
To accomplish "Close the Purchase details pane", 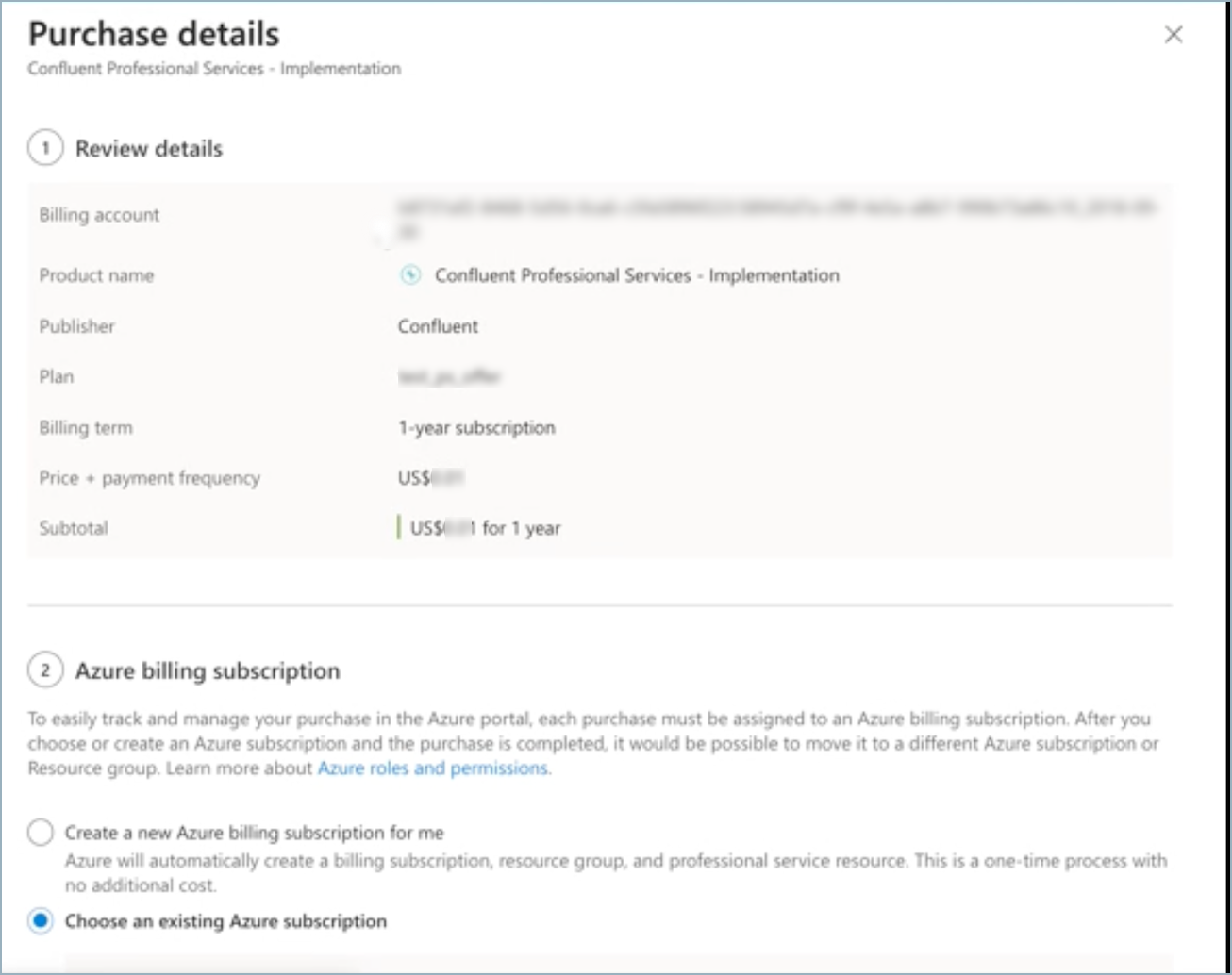I will coord(1174,34).
